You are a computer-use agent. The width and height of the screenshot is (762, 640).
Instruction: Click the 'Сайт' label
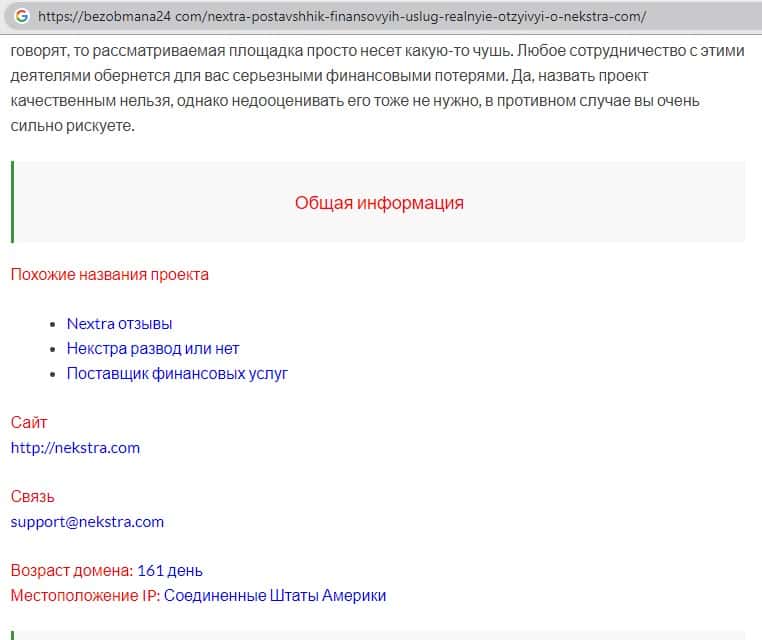29,422
